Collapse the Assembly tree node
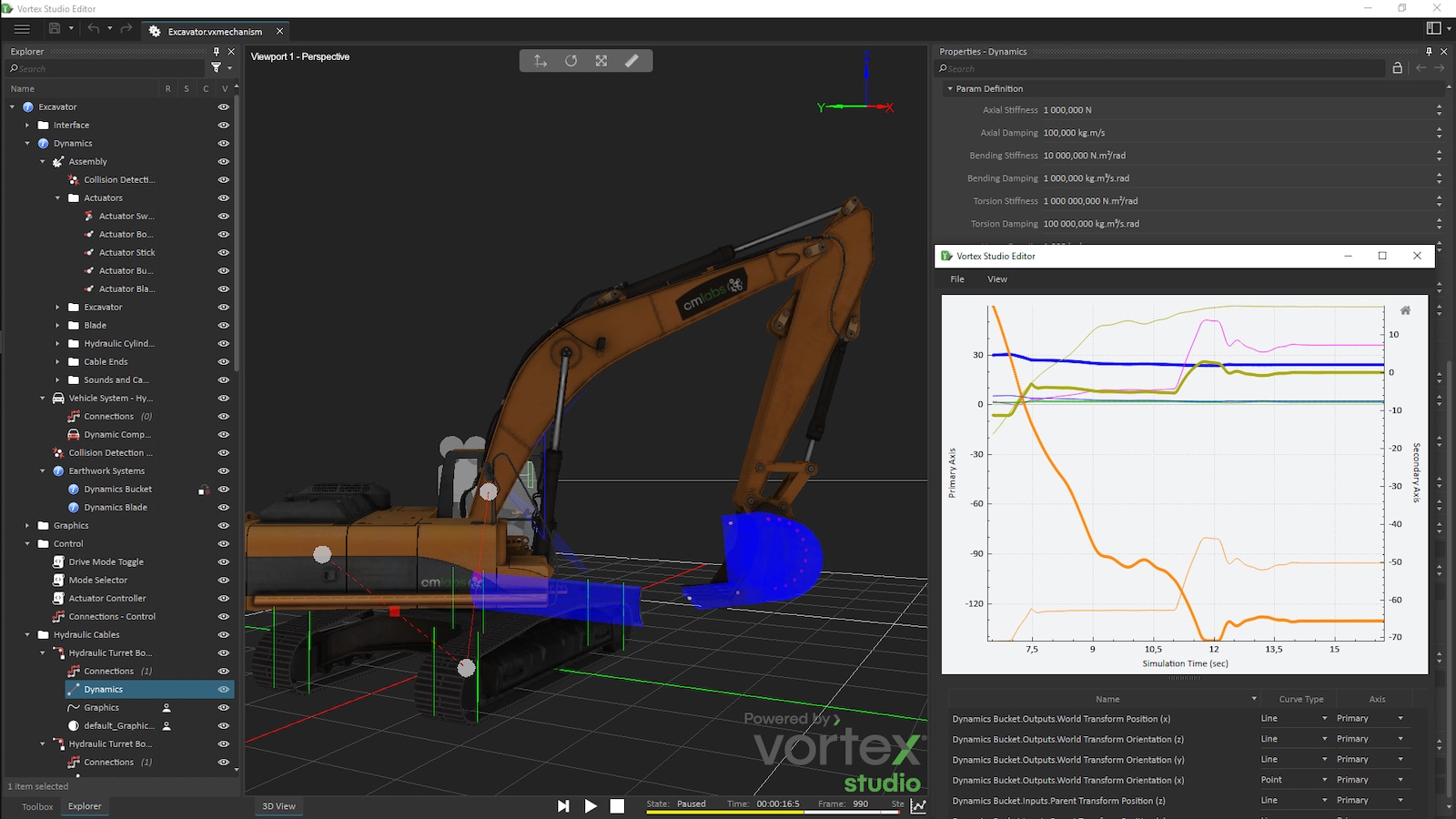The width and height of the screenshot is (1456, 819). click(42, 161)
